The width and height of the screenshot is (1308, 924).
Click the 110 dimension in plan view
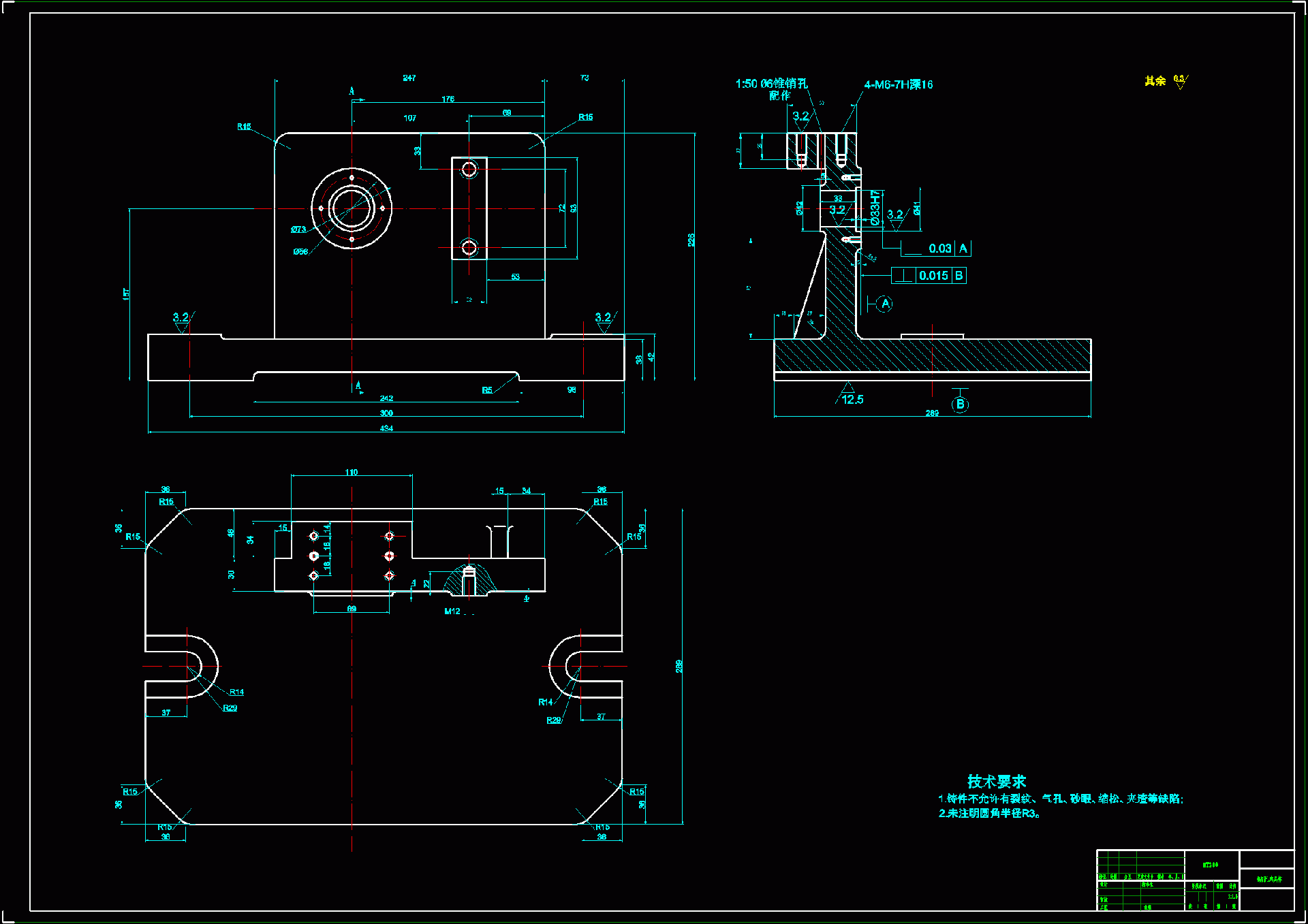351,472
